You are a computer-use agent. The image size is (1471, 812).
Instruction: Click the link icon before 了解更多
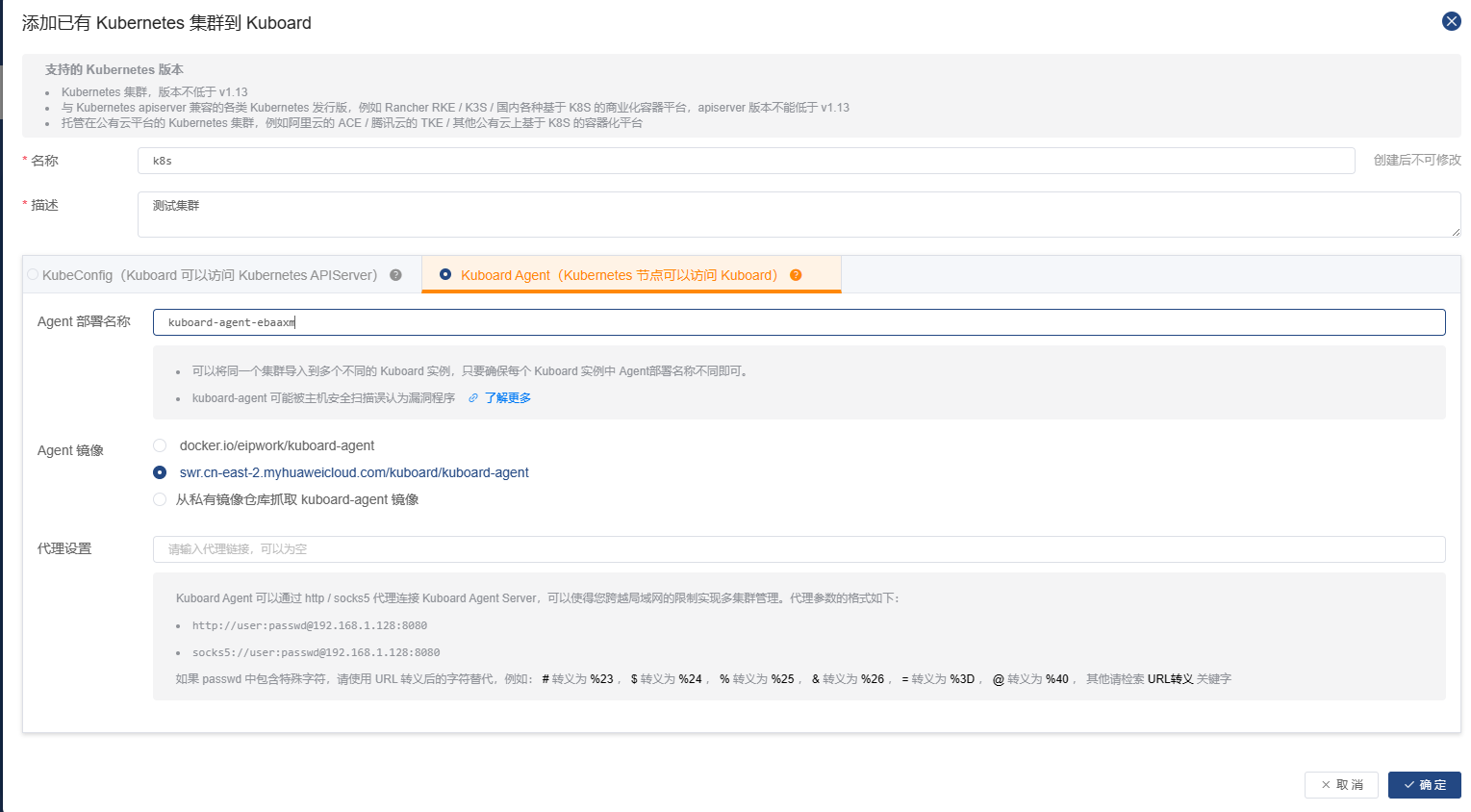click(x=473, y=398)
